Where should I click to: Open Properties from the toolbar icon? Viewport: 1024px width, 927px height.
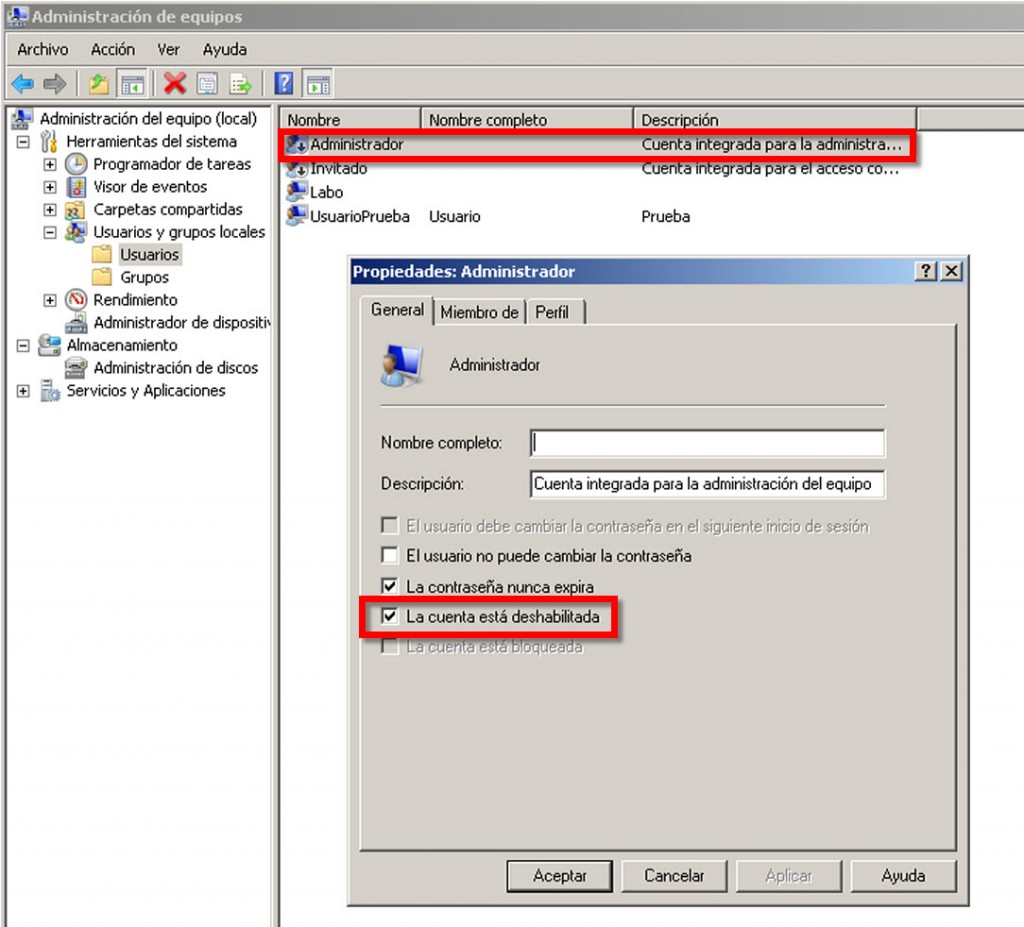click(x=207, y=83)
